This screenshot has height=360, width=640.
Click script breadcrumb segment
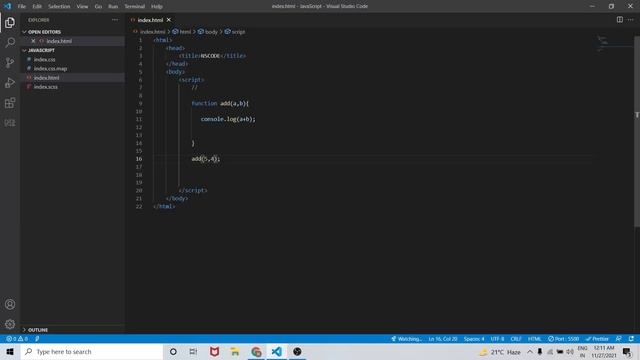pos(238,32)
